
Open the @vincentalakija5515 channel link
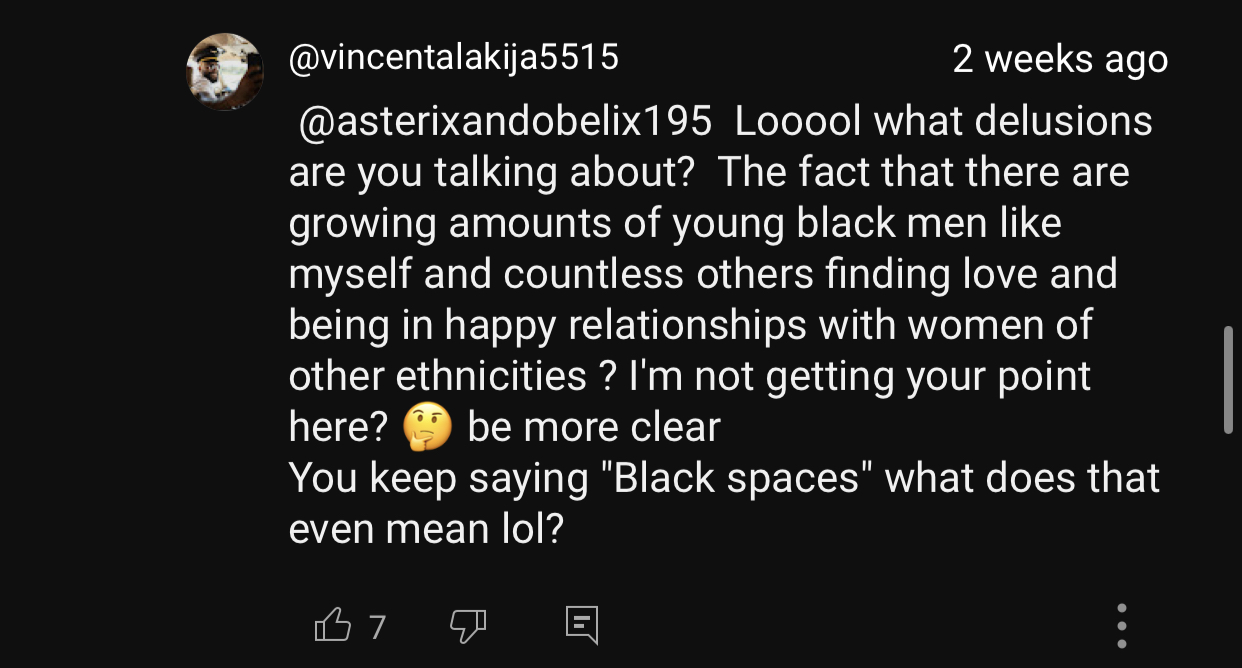tap(454, 58)
